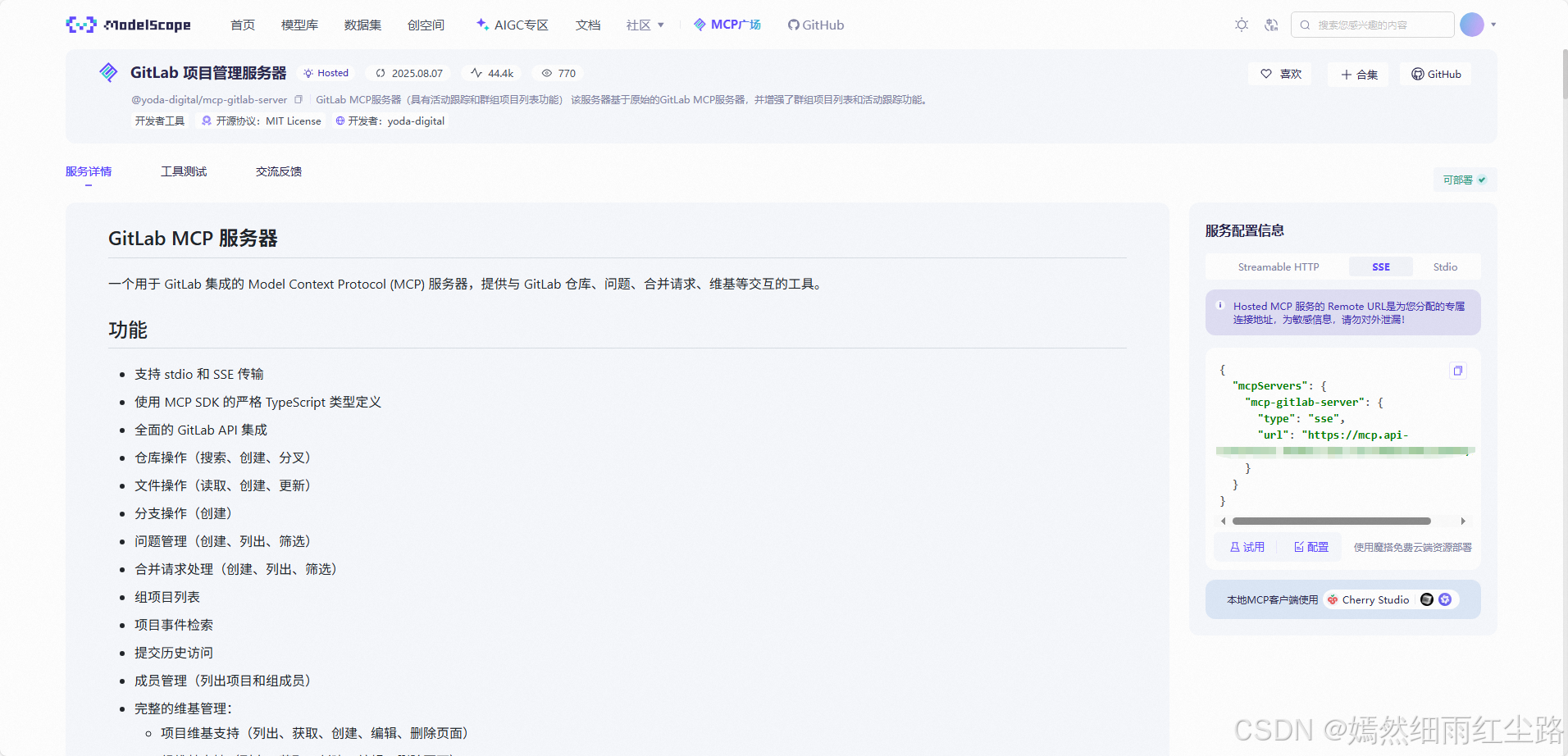Screen dimensions: 1568x756
Task: Click the GitLab server diamond logo icon
Action: [x=108, y=72]
